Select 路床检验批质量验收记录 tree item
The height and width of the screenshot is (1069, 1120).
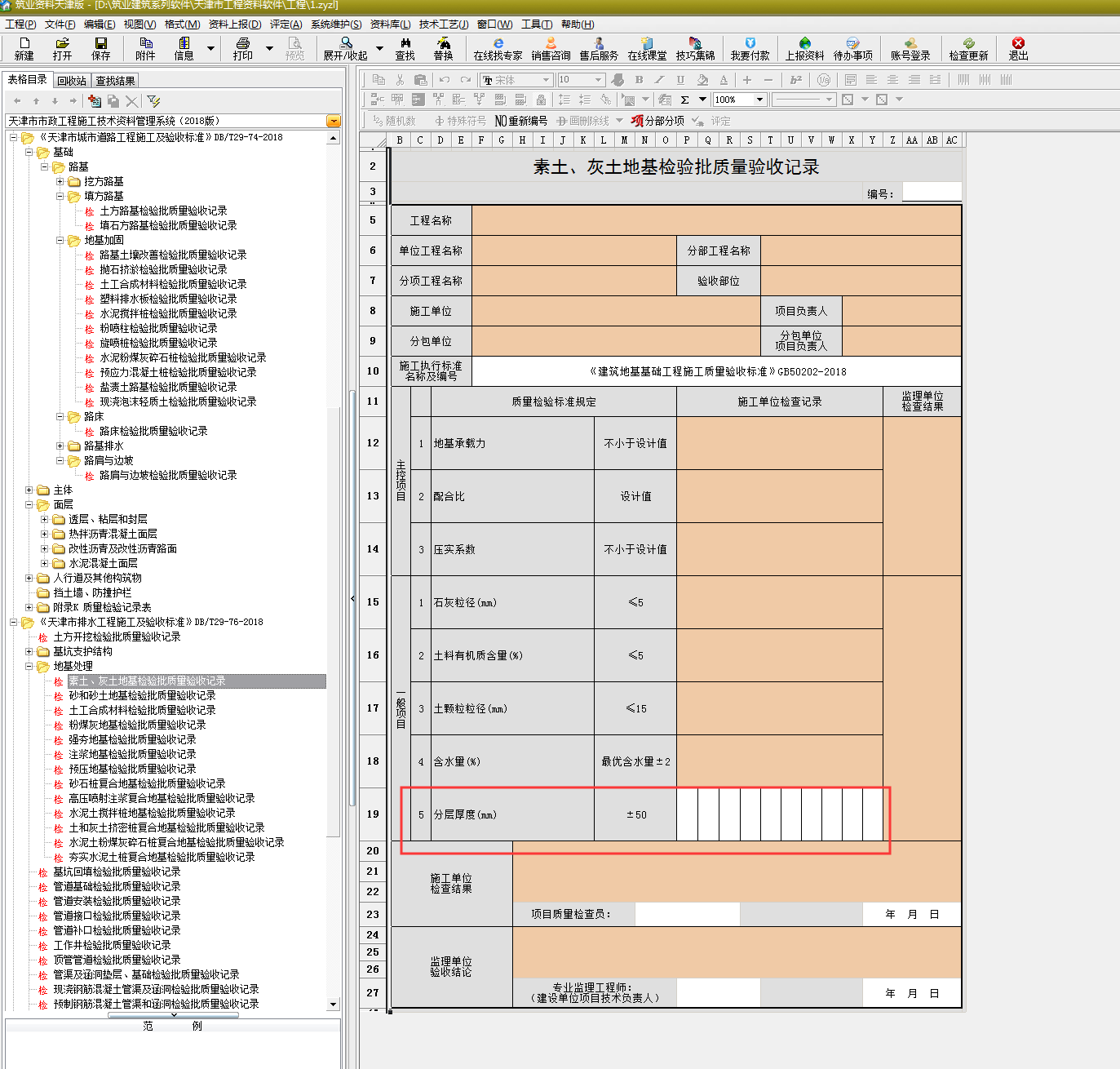tap(153, 431)
